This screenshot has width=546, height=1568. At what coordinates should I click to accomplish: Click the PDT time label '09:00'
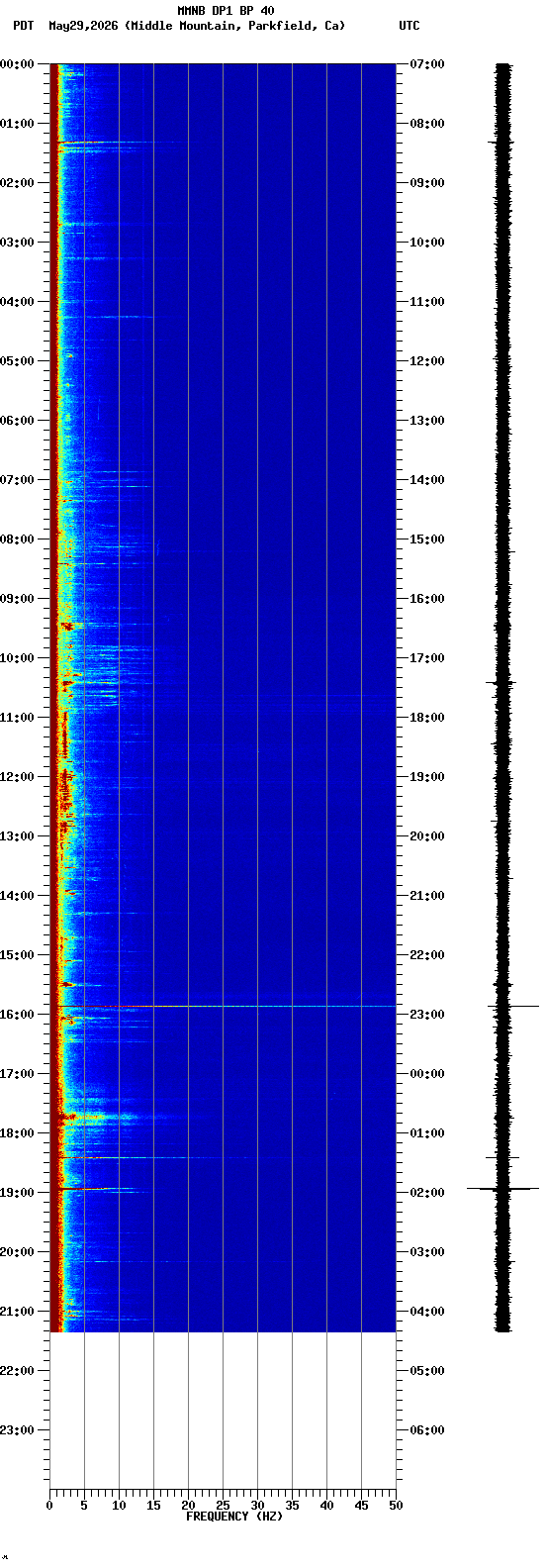[x=16, y=599]
